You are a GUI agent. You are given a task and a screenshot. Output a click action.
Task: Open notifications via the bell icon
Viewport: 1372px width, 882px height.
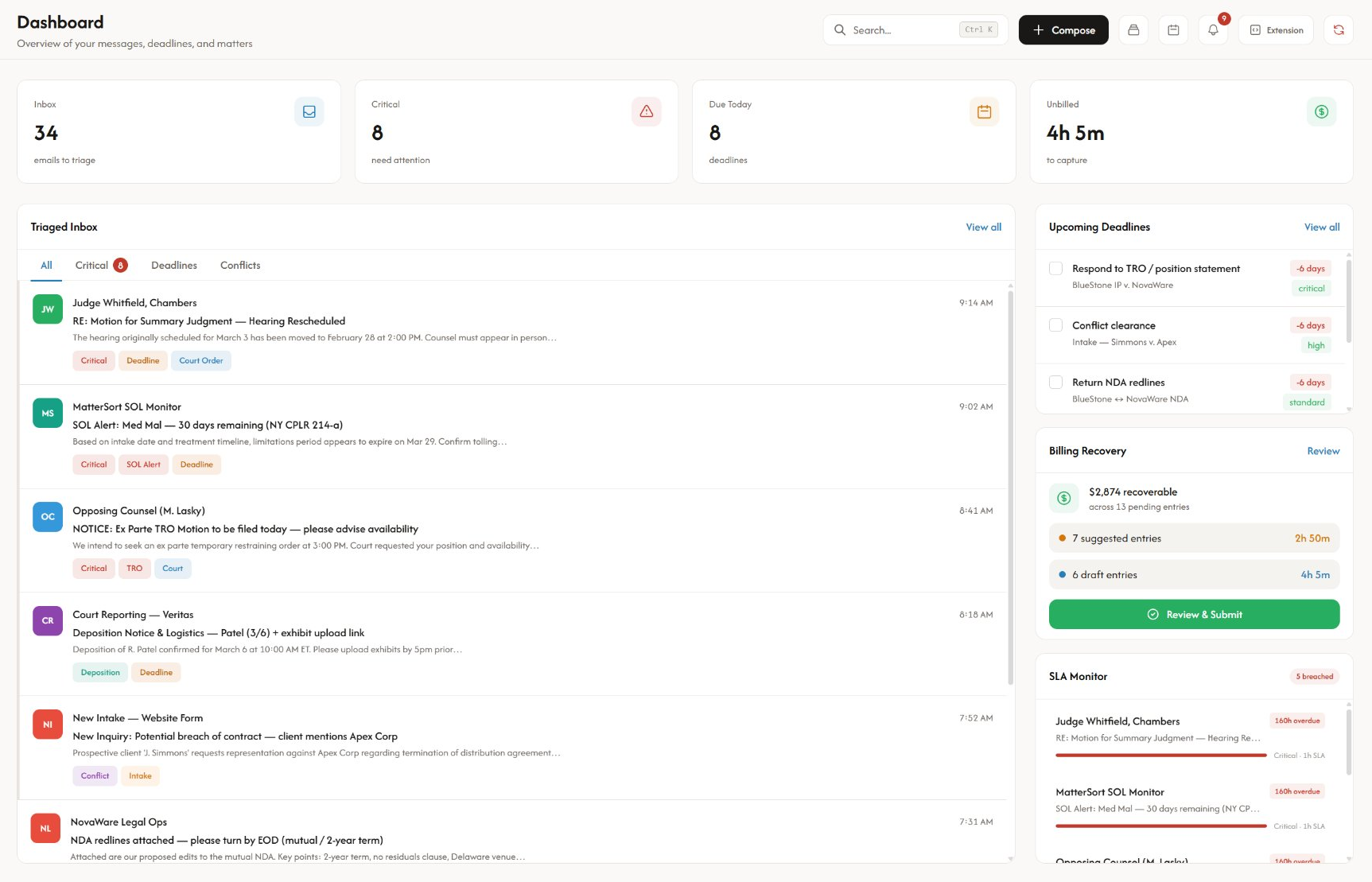[1212, 29]
